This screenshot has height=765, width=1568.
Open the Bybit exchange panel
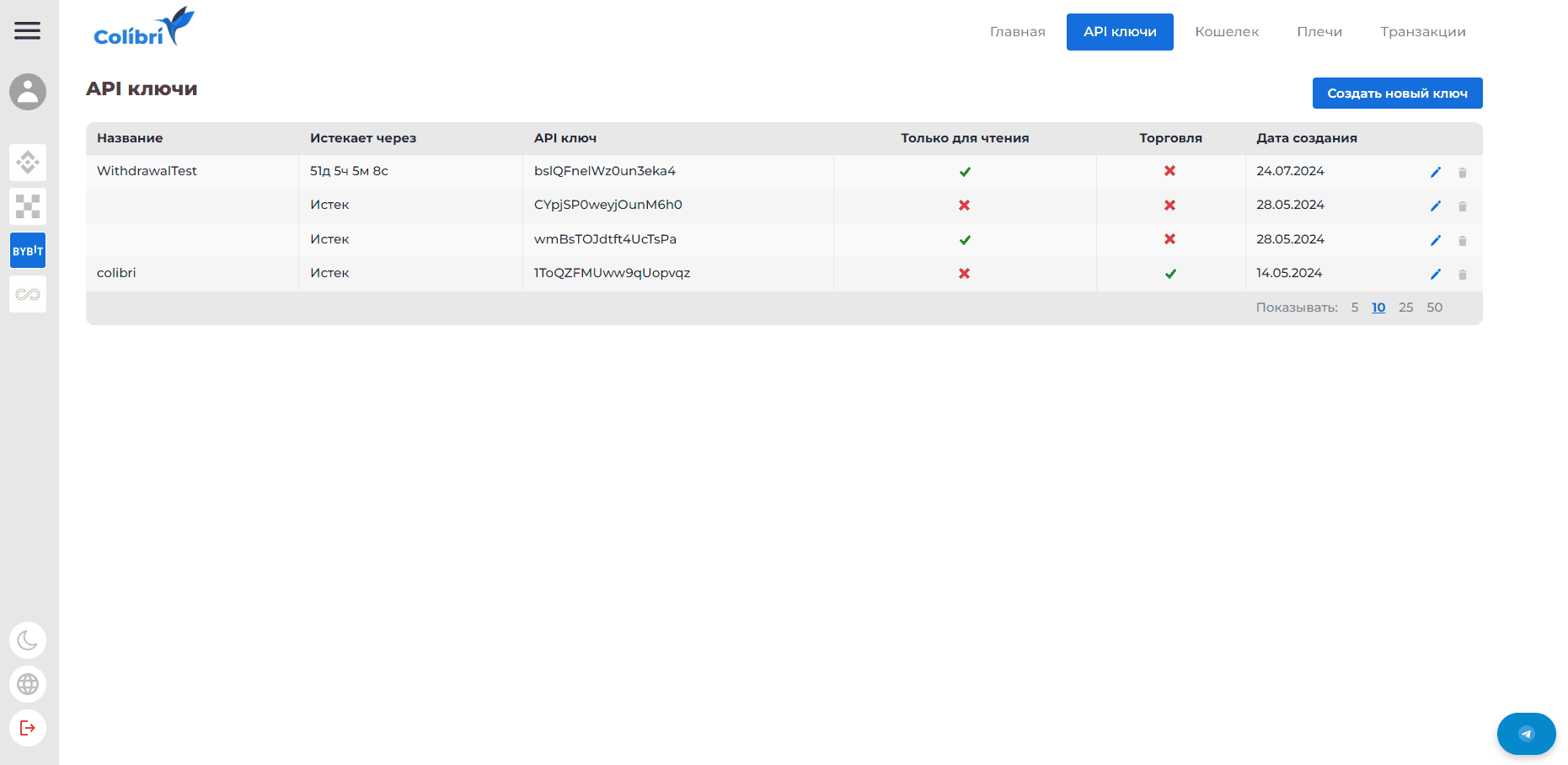click(28, 249)
